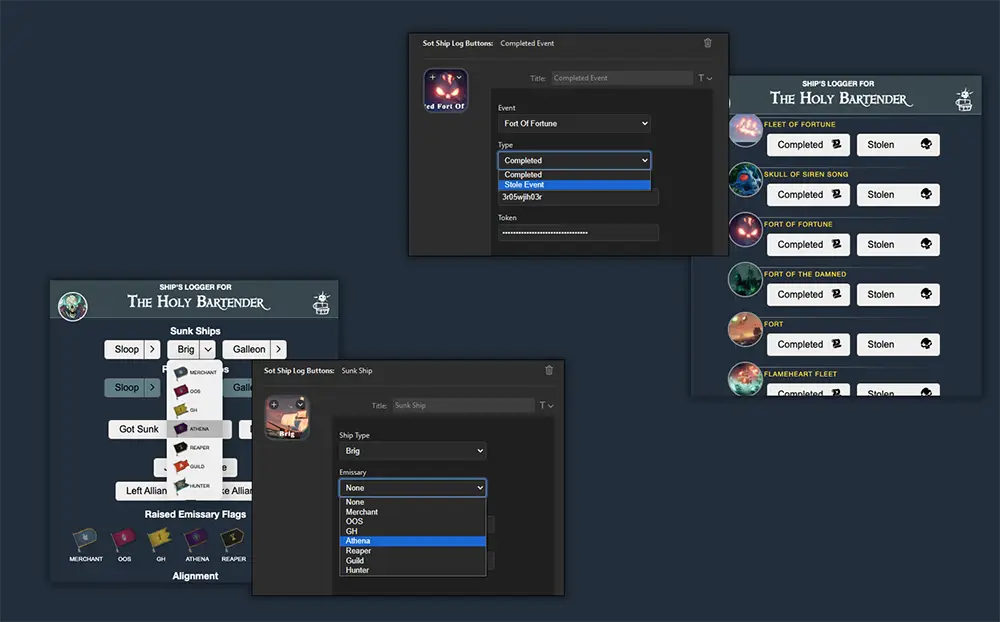This screenshot has width=1000, height=622.
Task: Open the Event dropdown showing Fort Of Fortune
Action: pos(574,124)
